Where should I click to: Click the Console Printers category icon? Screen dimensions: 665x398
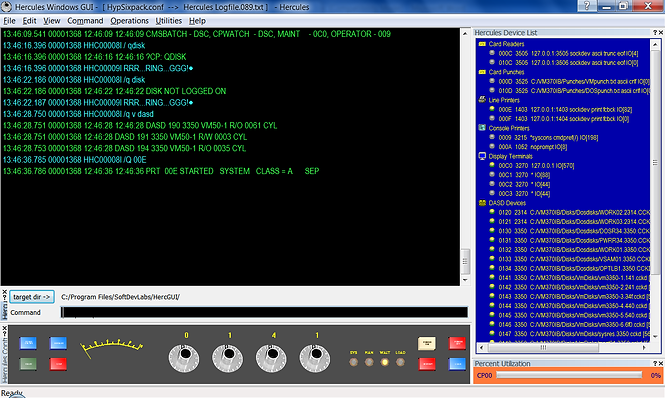482,128
